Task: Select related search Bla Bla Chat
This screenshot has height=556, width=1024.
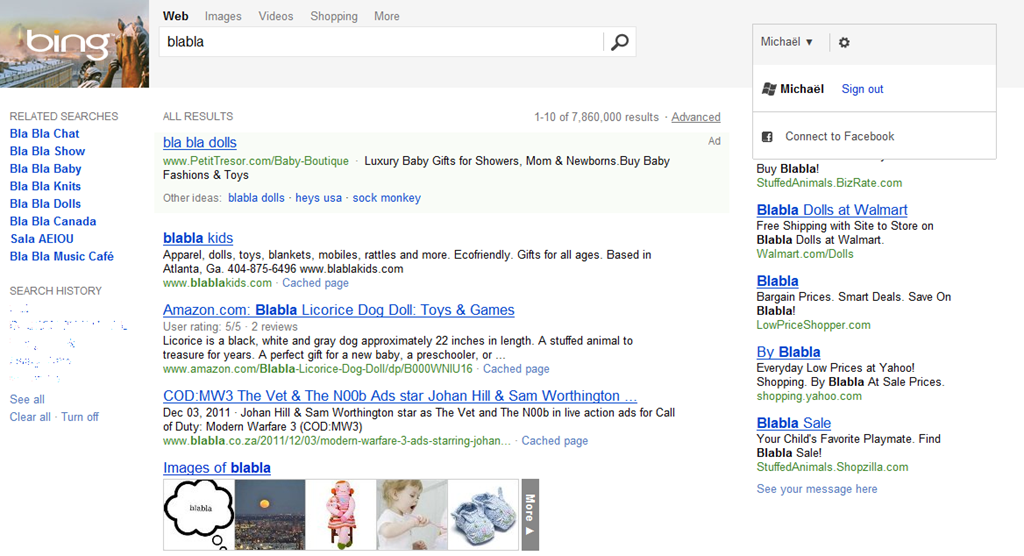Action: [44, 133]
